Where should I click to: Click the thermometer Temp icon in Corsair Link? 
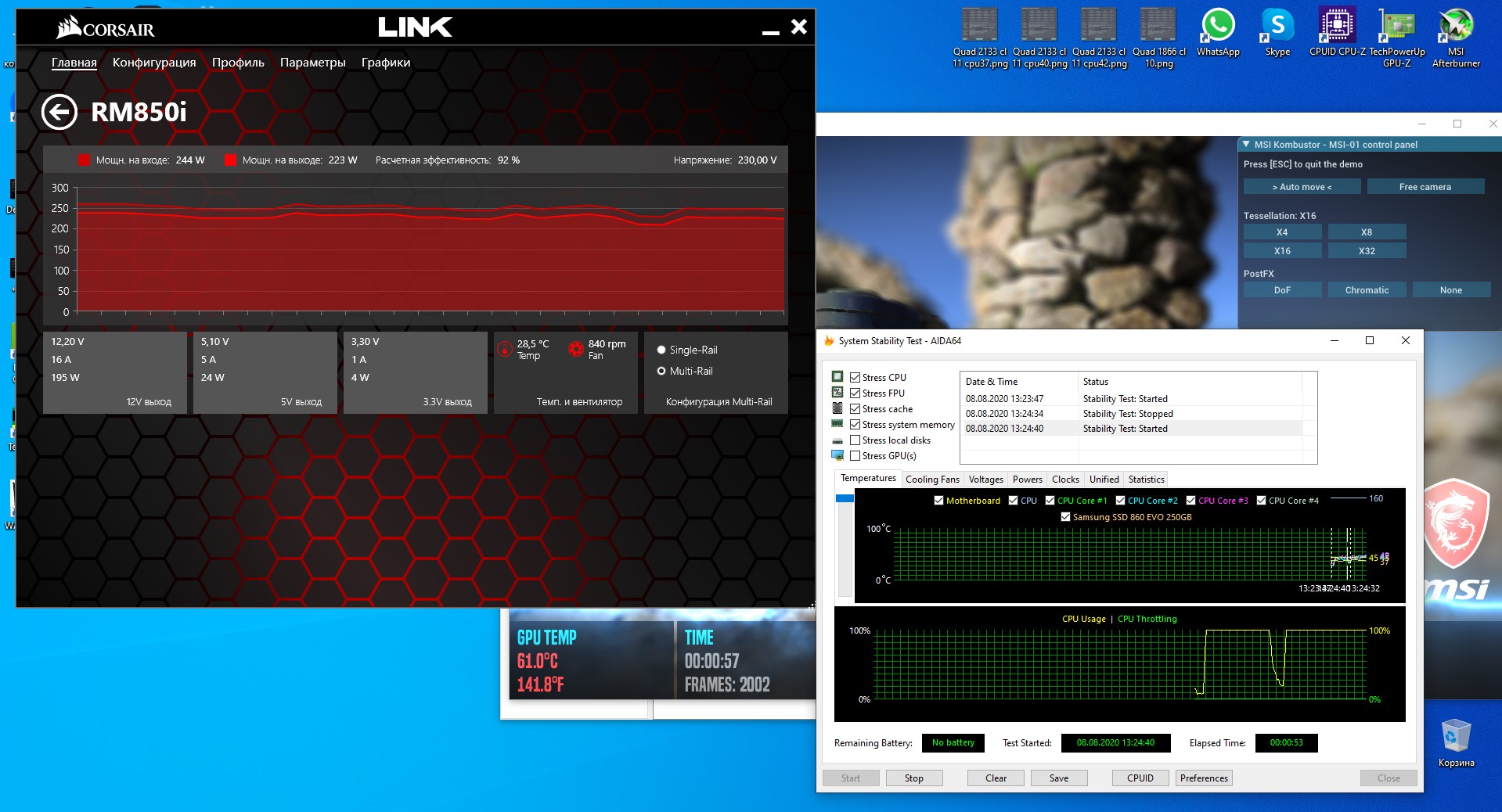tap(505, 349)
